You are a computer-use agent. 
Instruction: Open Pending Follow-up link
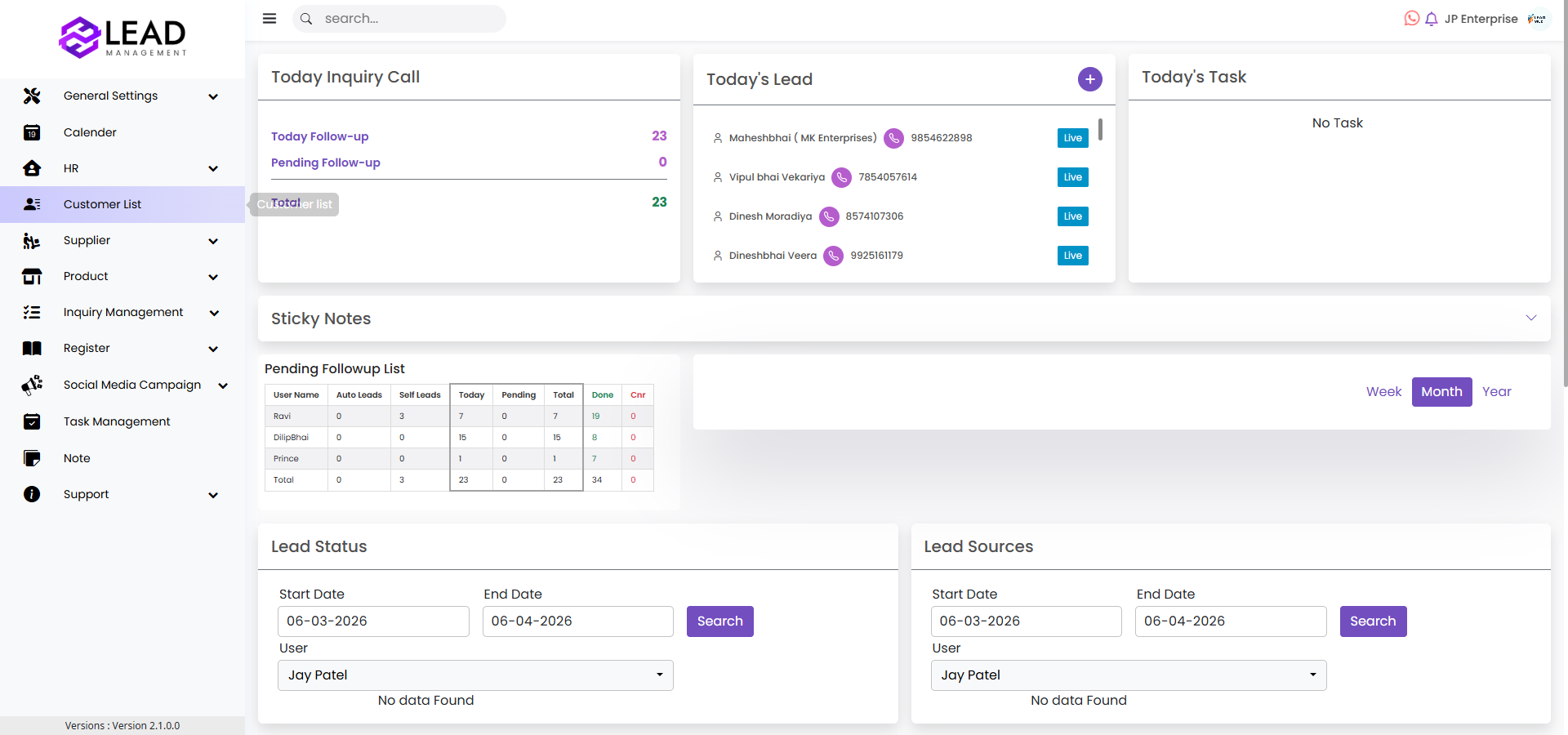click(326, 163)
